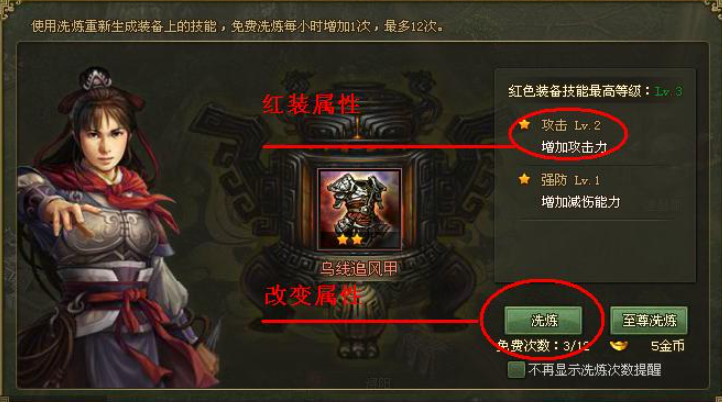
Task: Click the 至尊洗炼 supreme refine button
Action: (x=649, y=320)
